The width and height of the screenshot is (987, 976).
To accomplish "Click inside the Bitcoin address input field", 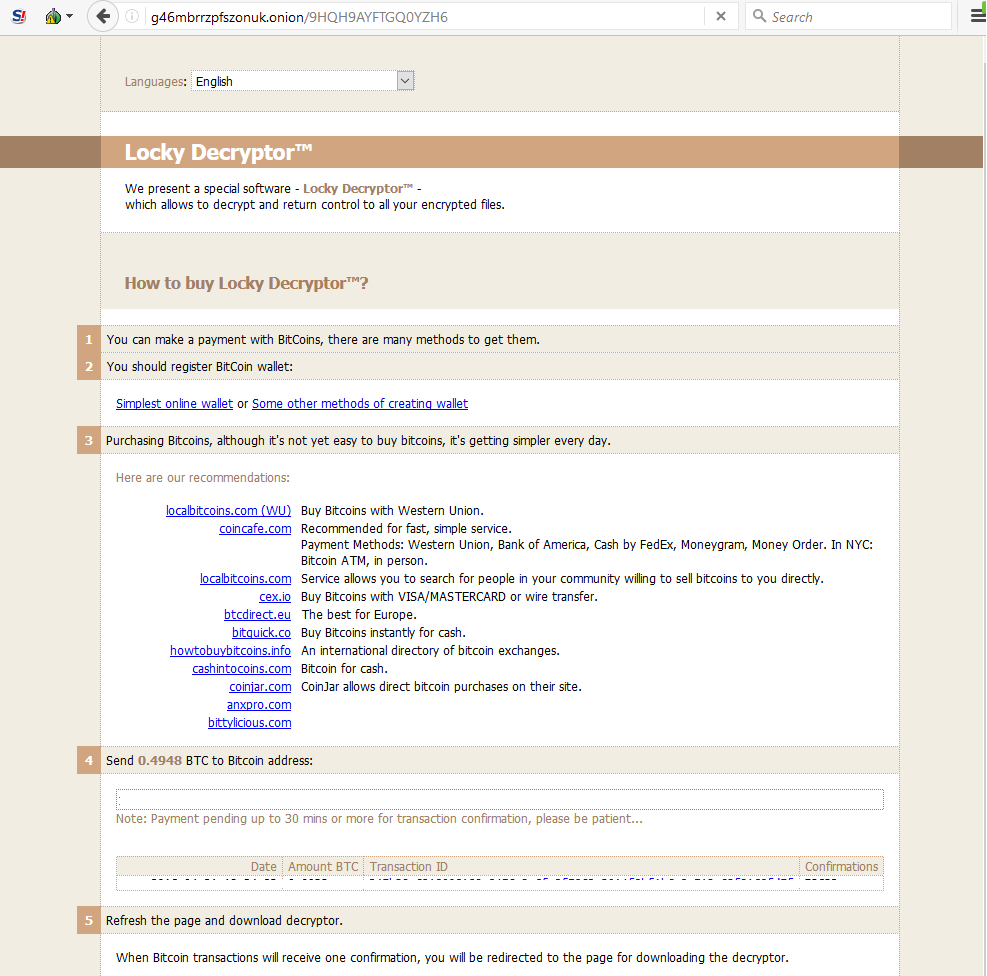I will point(500,799).
